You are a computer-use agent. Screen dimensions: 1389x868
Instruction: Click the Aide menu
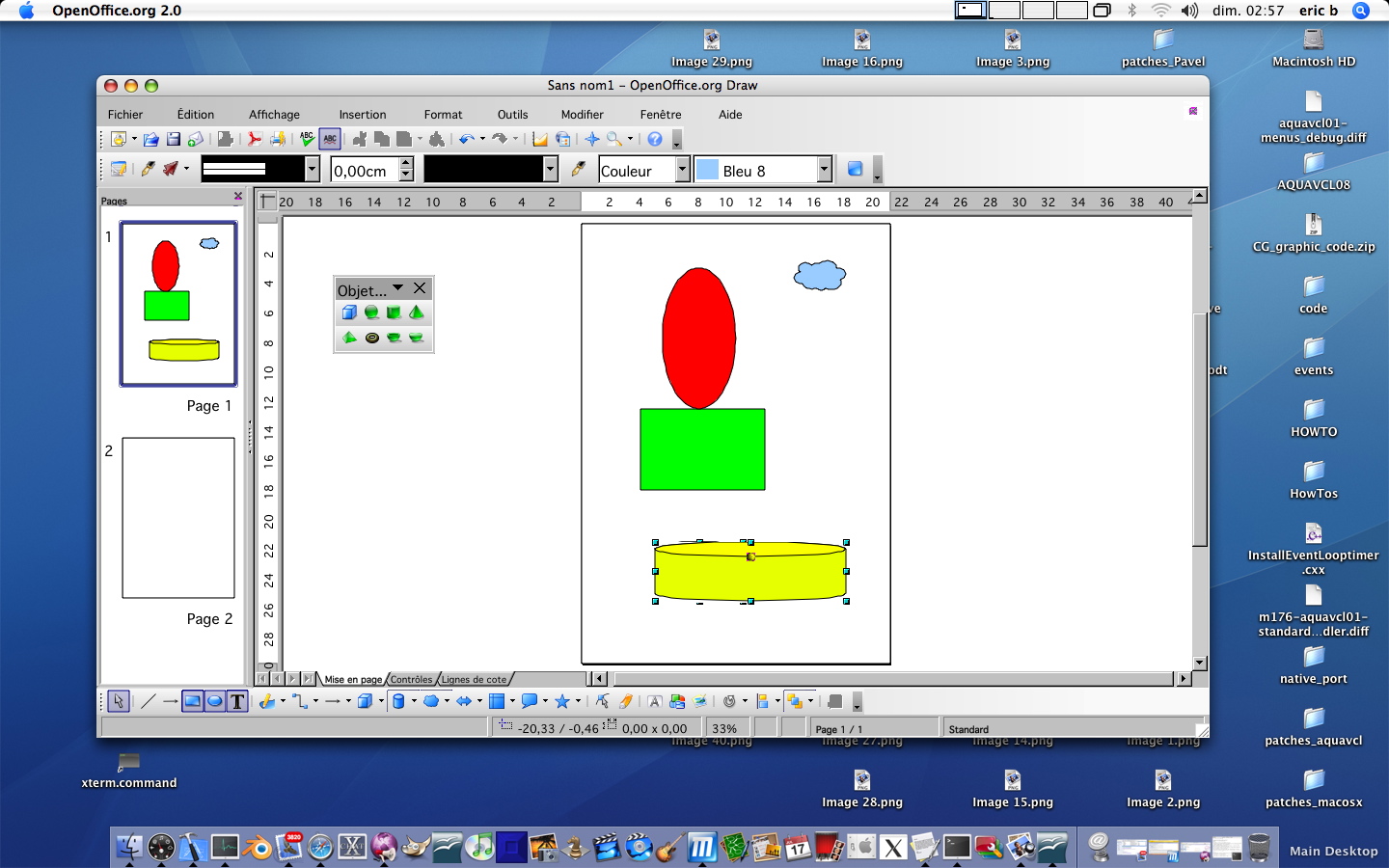[730, 114]
